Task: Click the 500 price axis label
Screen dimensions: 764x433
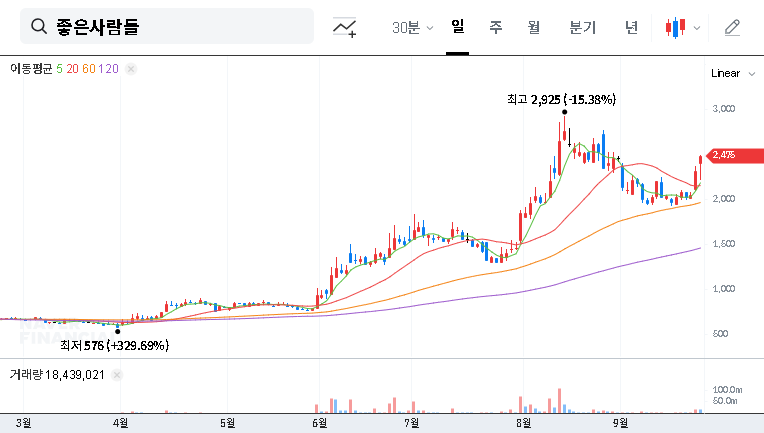Action: [x=720, y=334]
